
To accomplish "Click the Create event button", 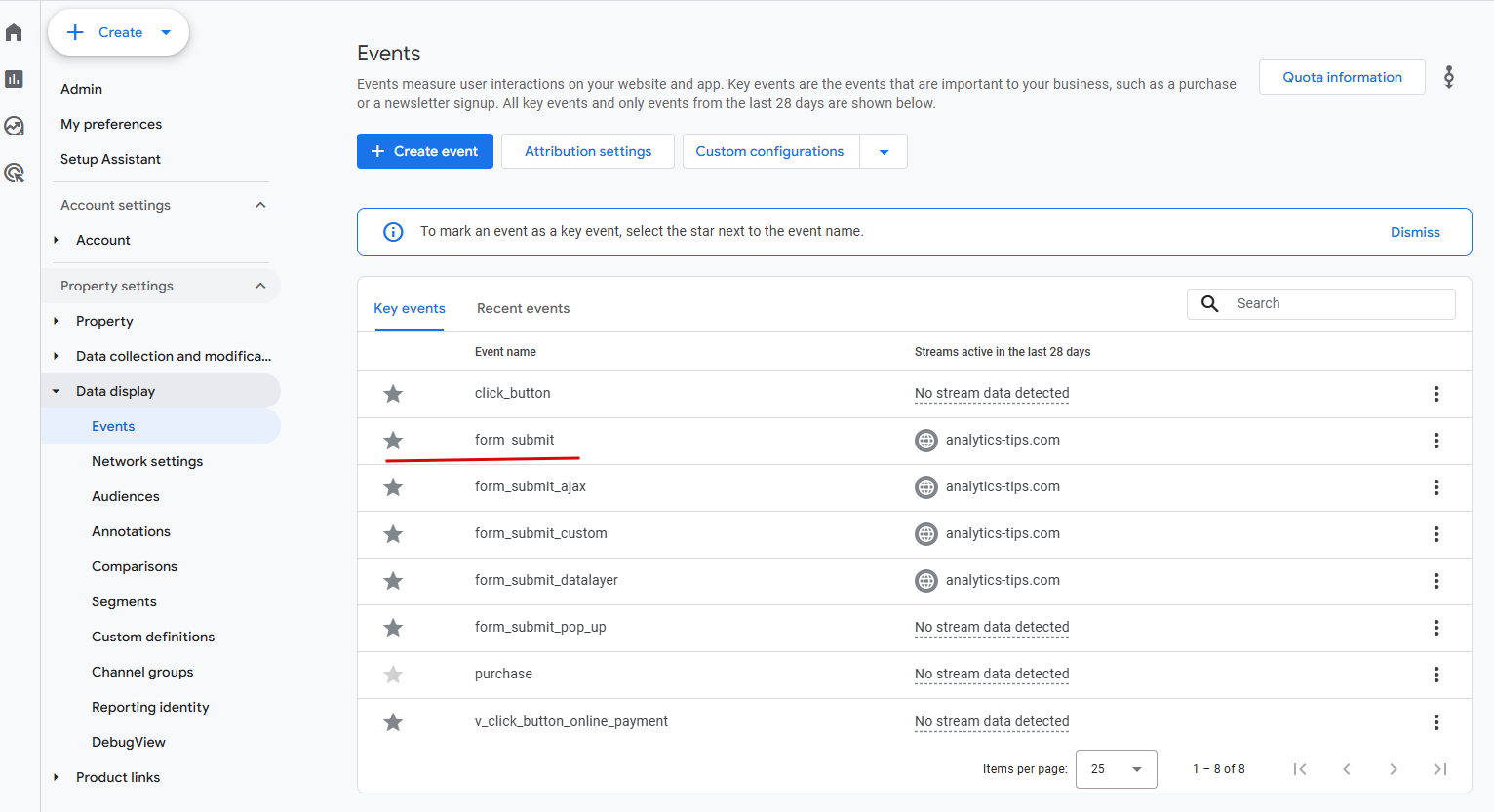I will point(425,151).
